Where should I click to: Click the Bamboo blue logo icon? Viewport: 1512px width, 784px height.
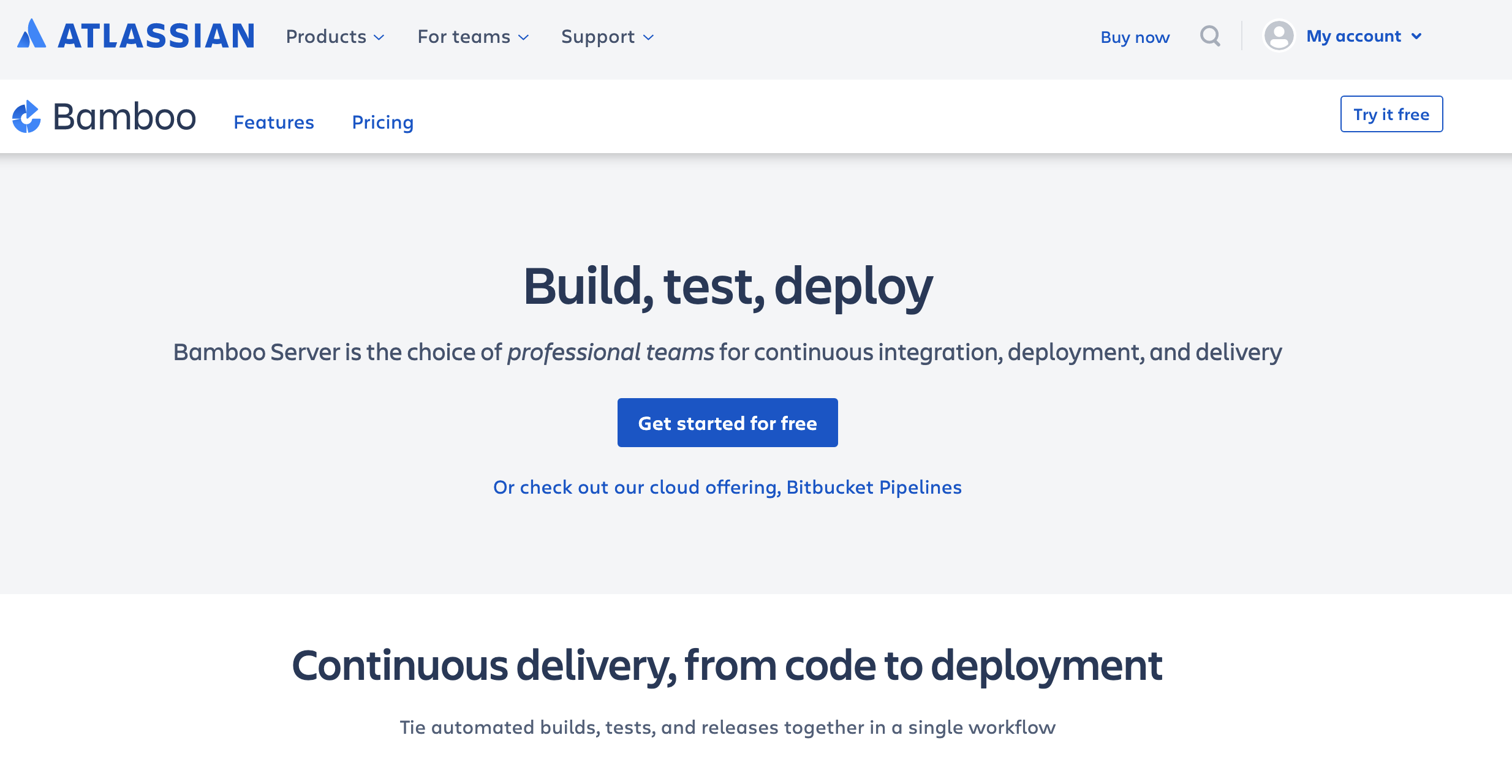26,116
